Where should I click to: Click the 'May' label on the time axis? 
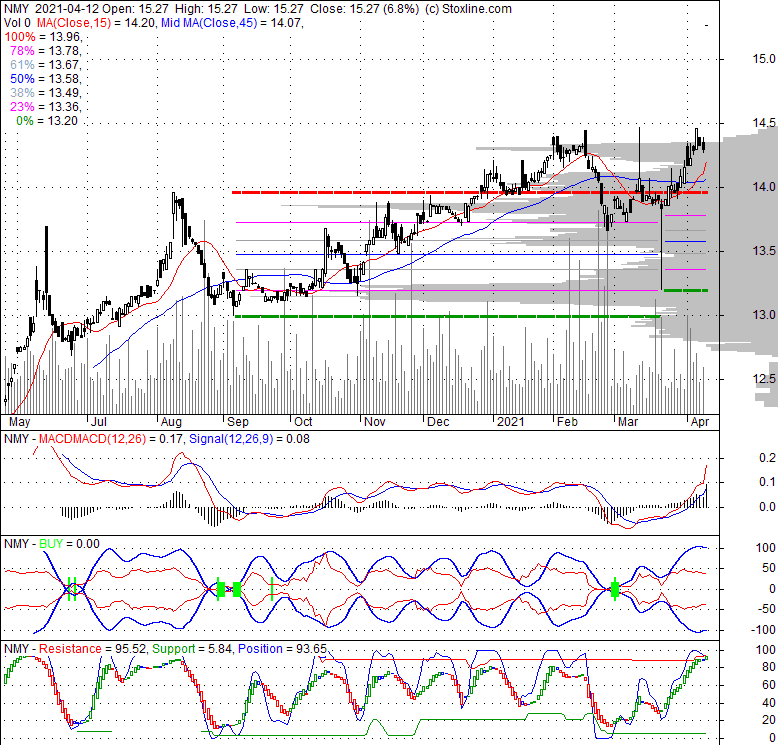click(x=20, y=422)
